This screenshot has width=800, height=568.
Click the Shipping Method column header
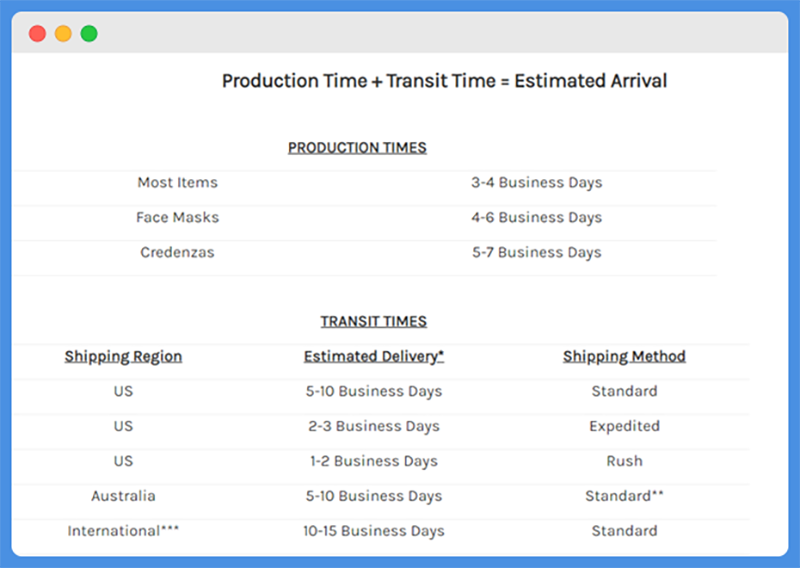pyautogui.click(x=624, y=356)
